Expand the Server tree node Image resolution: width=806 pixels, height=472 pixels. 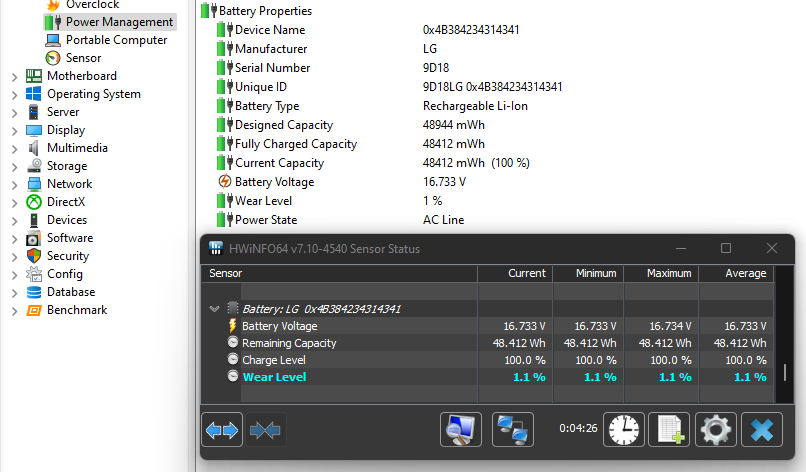pyautogui.click(x=14, y=113)
